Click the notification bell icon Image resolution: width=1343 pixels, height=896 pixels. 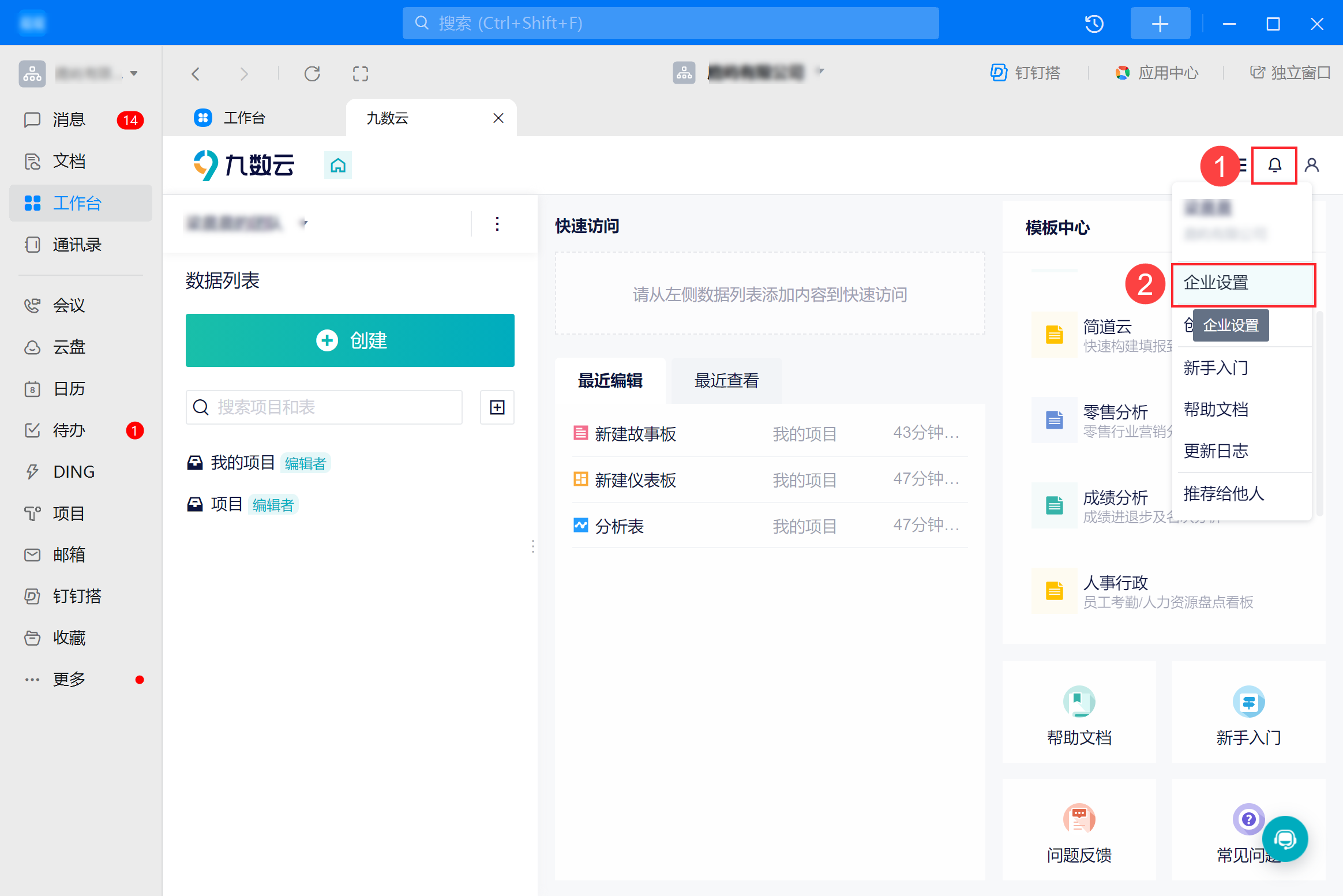[1274, 166]
